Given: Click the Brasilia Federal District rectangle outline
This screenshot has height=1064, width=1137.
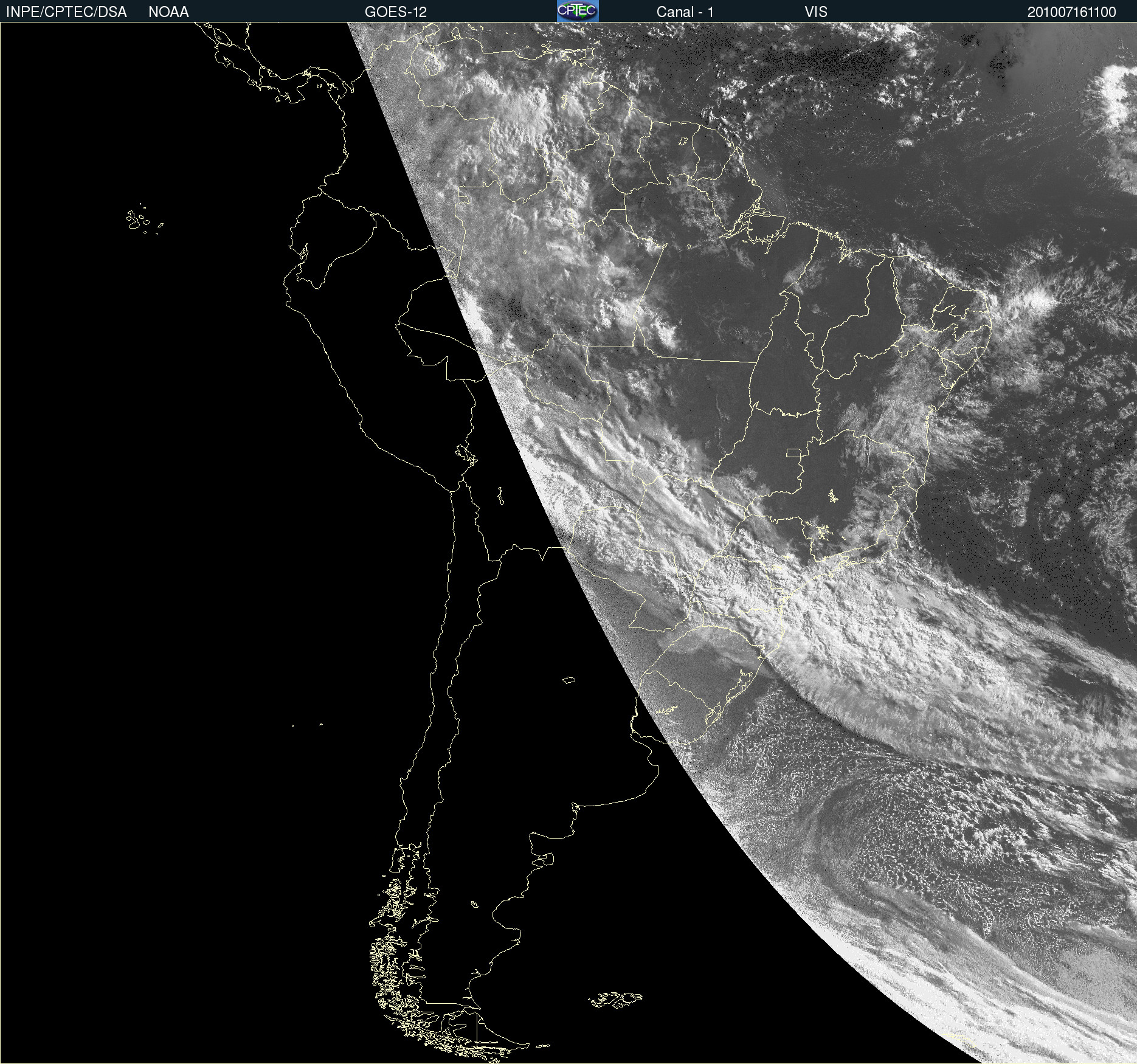Looking at the screenshot, I should [793, 452].
